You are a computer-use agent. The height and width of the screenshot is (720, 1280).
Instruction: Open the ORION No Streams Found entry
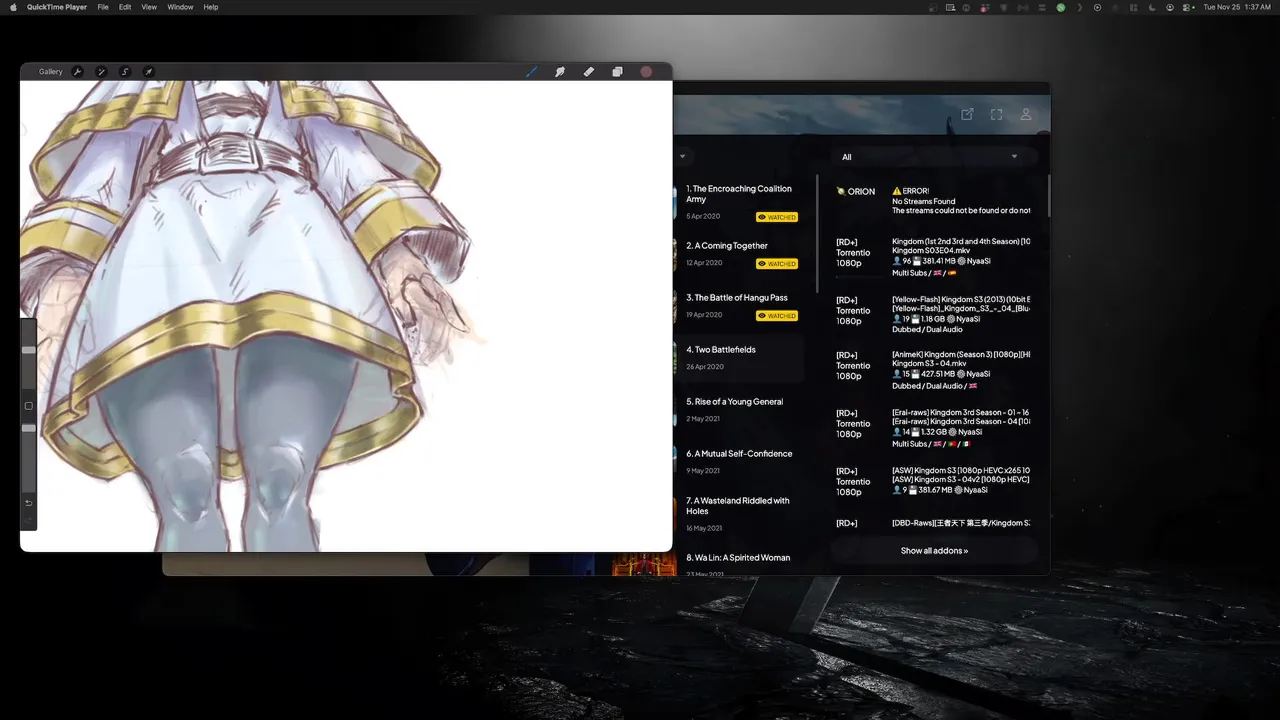pyautogui.click(x=933, y=201)
